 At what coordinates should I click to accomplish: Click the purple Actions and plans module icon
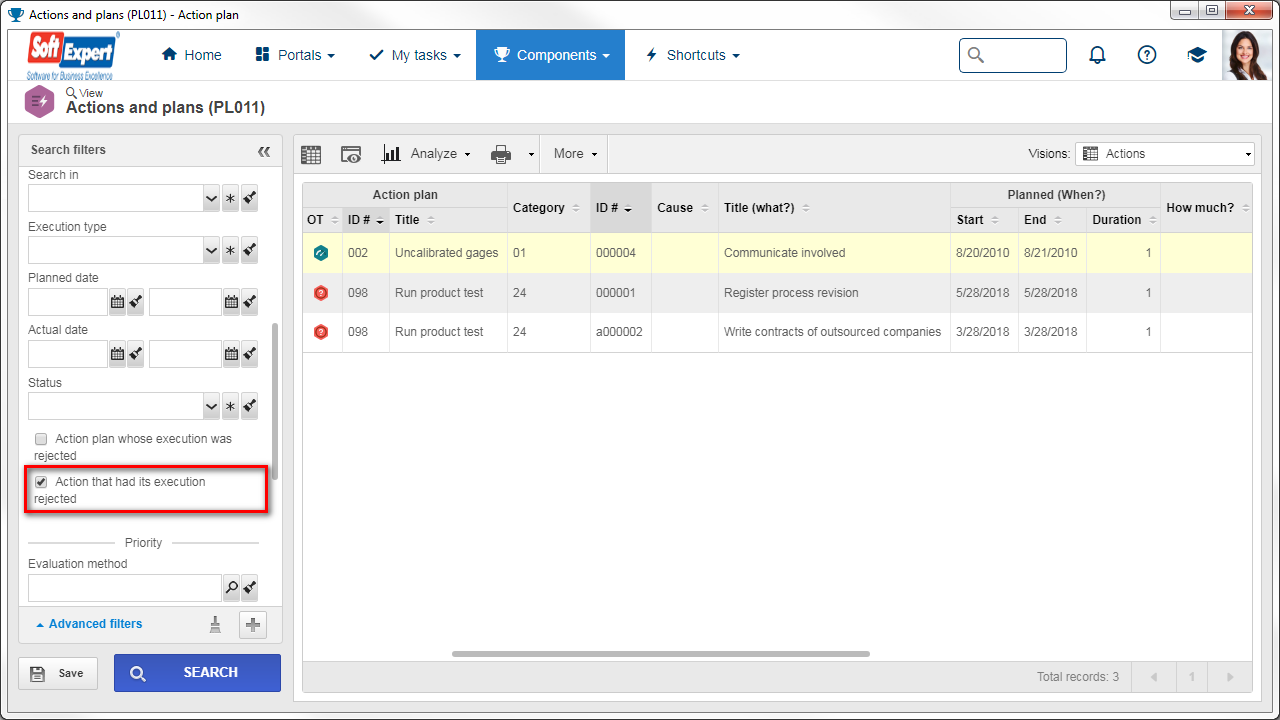[x=39, y=101]
